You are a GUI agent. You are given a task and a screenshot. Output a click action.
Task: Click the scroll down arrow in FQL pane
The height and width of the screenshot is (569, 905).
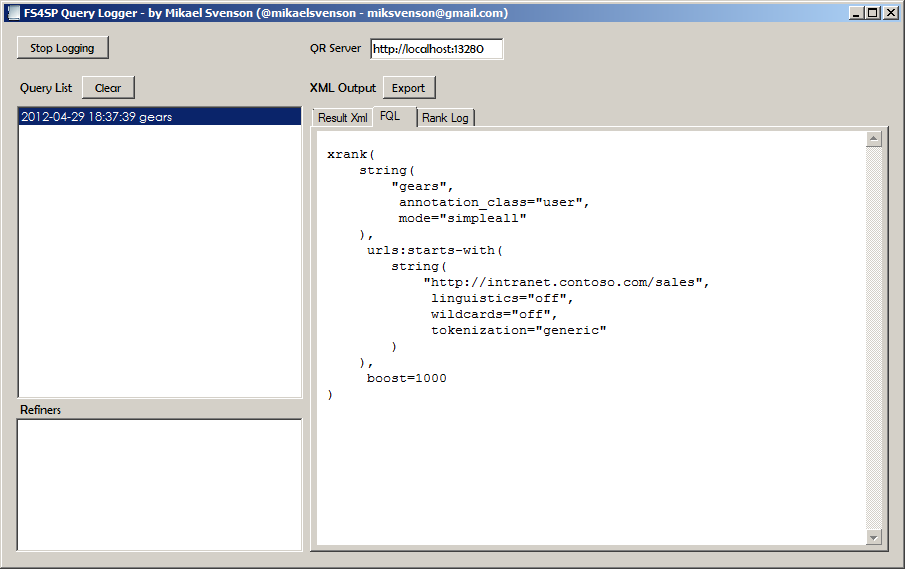click(874, 537)
